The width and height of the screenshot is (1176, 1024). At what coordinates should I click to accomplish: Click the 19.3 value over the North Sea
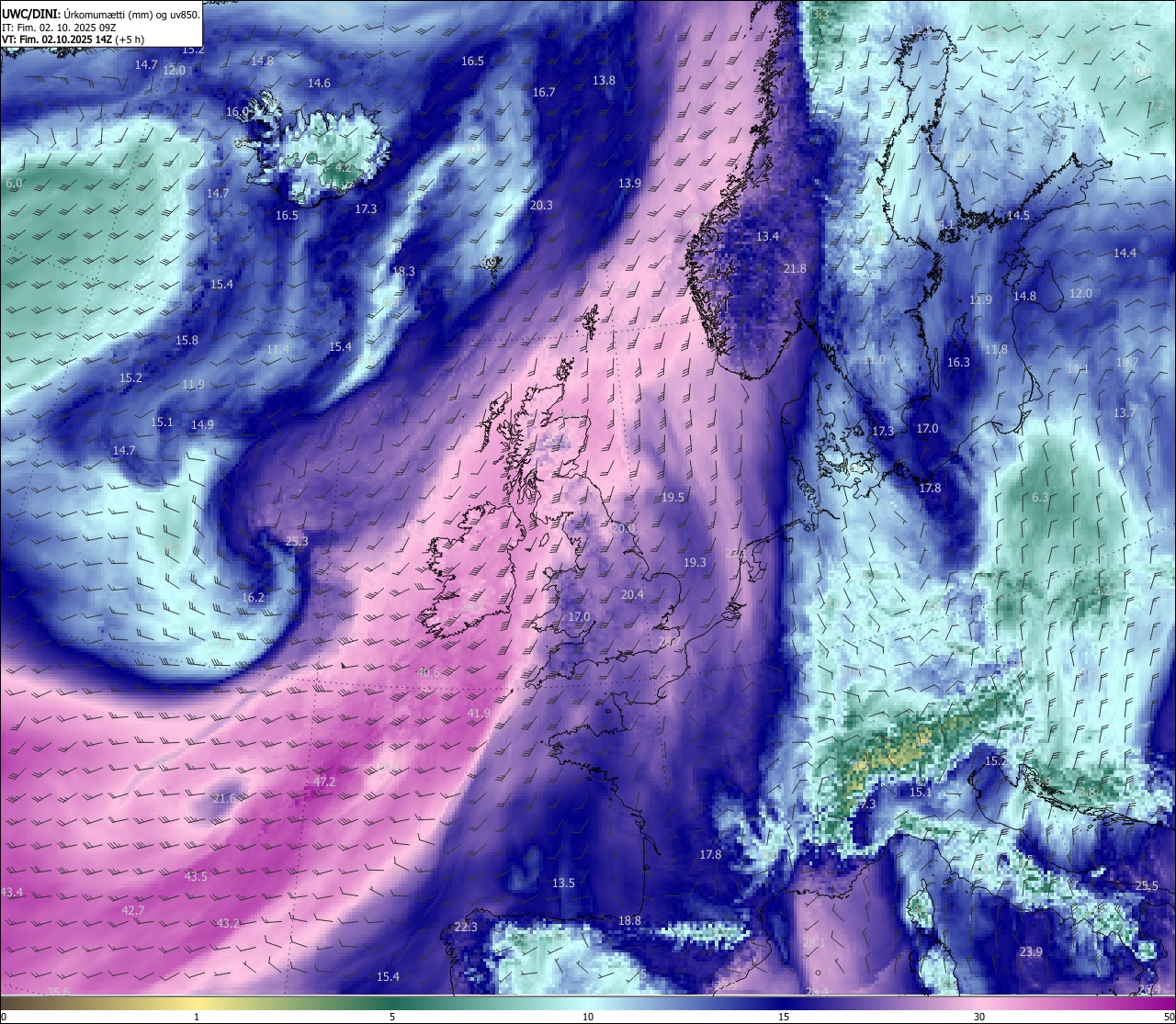695,563
